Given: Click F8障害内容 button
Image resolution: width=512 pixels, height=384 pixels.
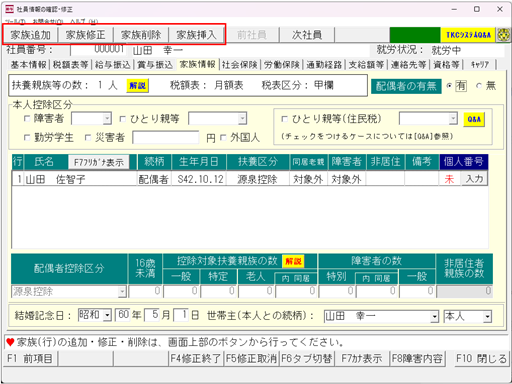Looking at the screenshot, I should click(x=417, y=359).
